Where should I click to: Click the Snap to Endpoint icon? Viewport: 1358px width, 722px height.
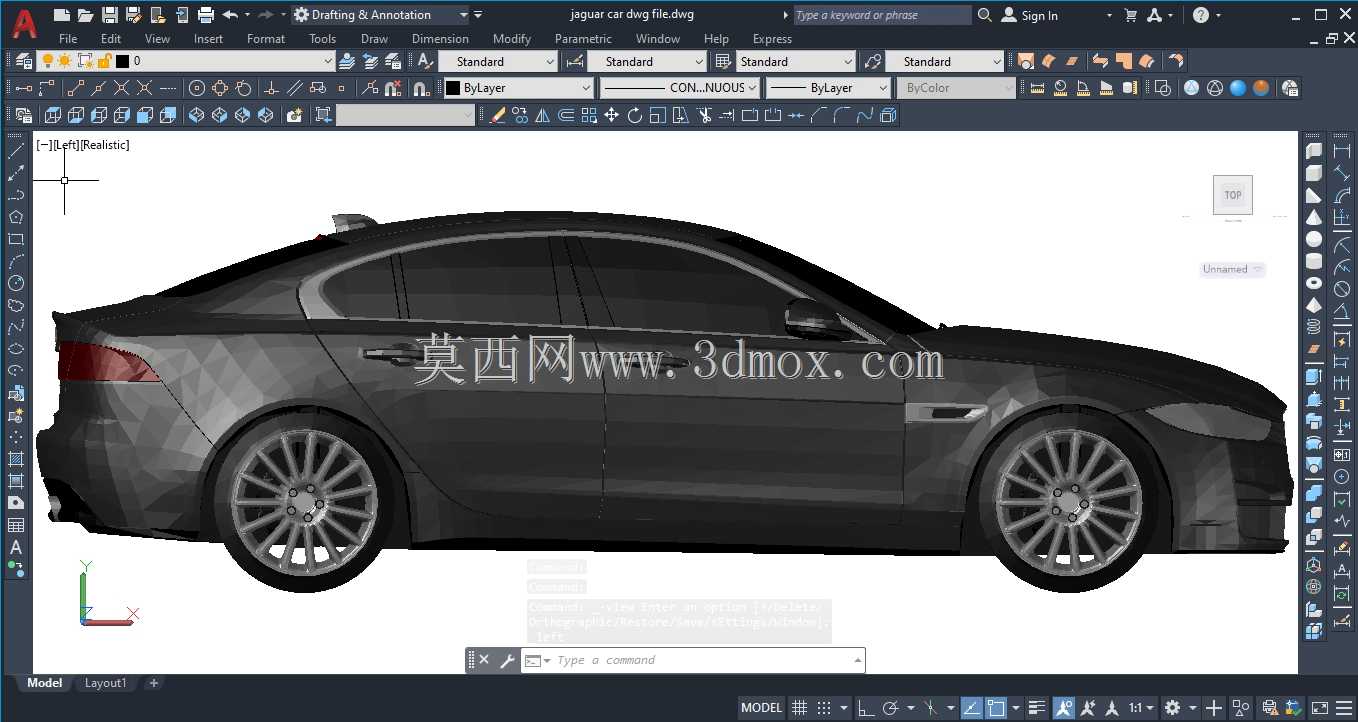coord(75,88)
